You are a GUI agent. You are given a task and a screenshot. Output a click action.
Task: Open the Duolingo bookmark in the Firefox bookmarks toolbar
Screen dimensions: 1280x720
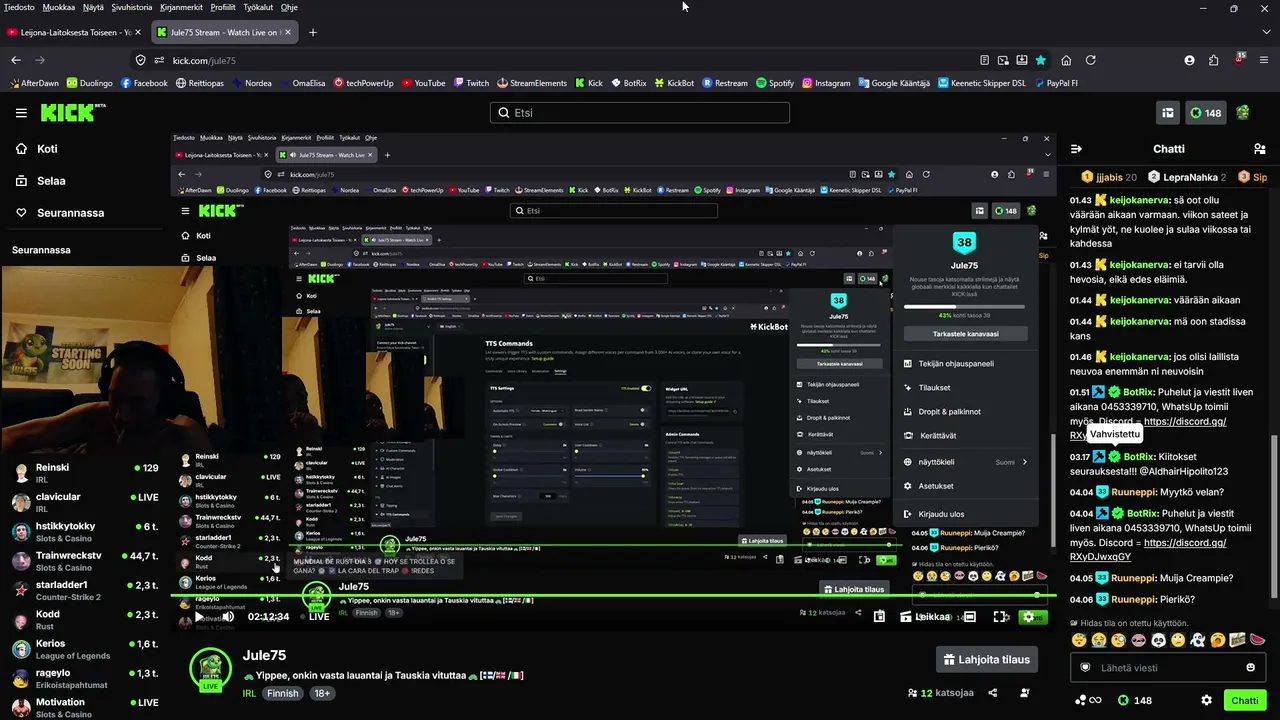(89, 83)
